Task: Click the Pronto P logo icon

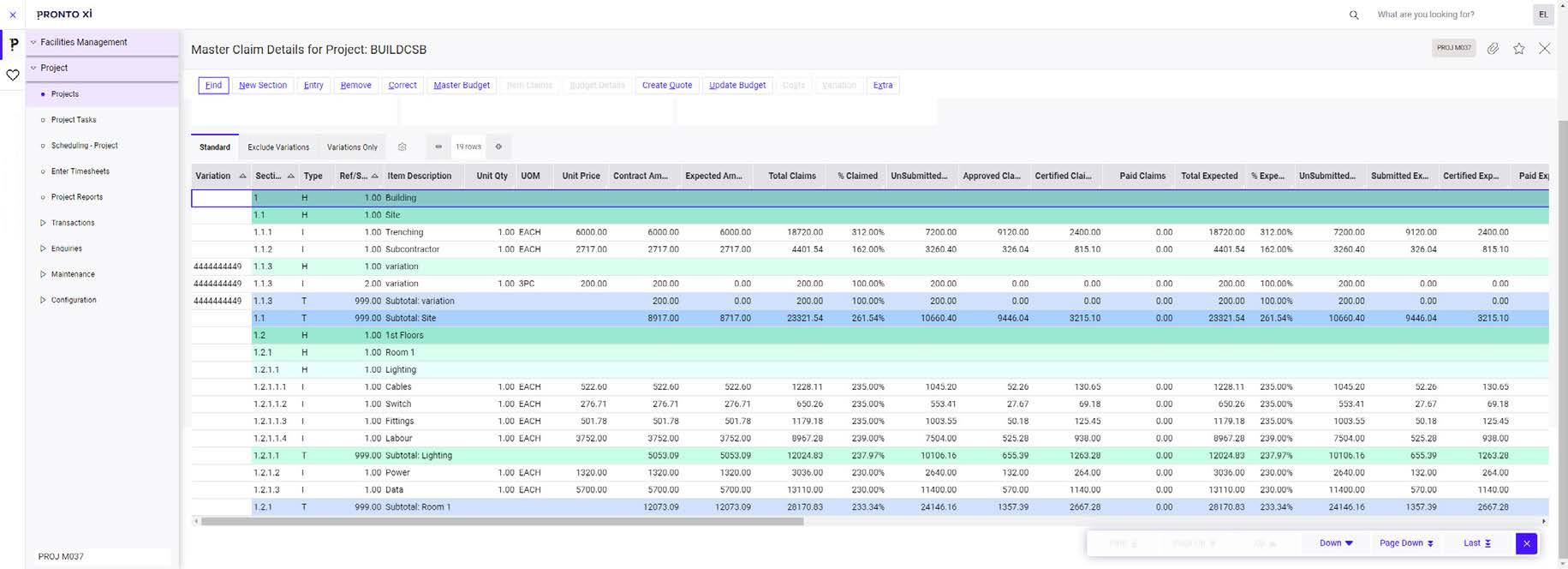Action: tap(14, 44)
